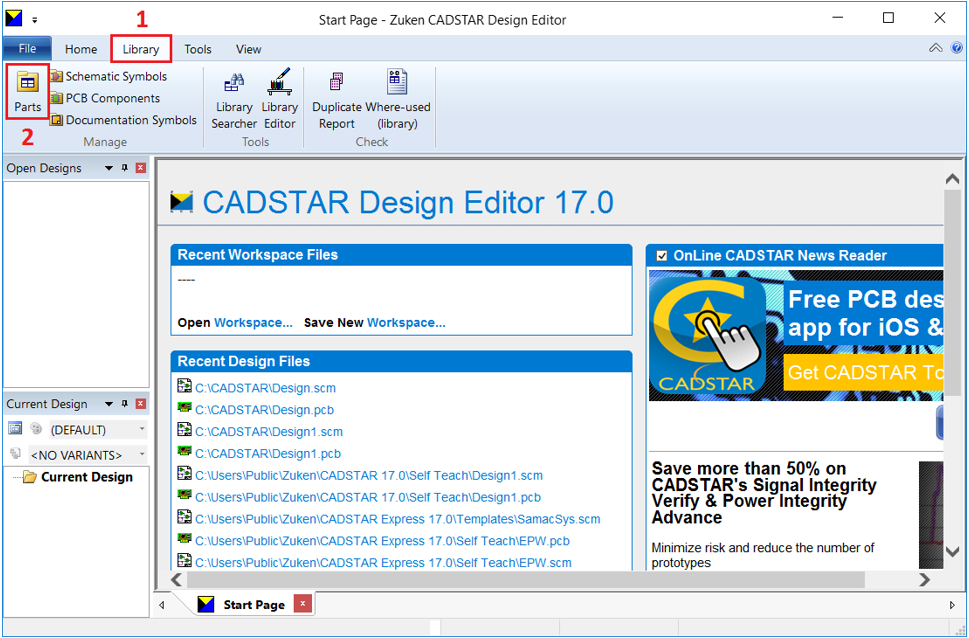Screen dimensions: 969x638
Task: Close the Current Design panel
Action: coord(141,404)
